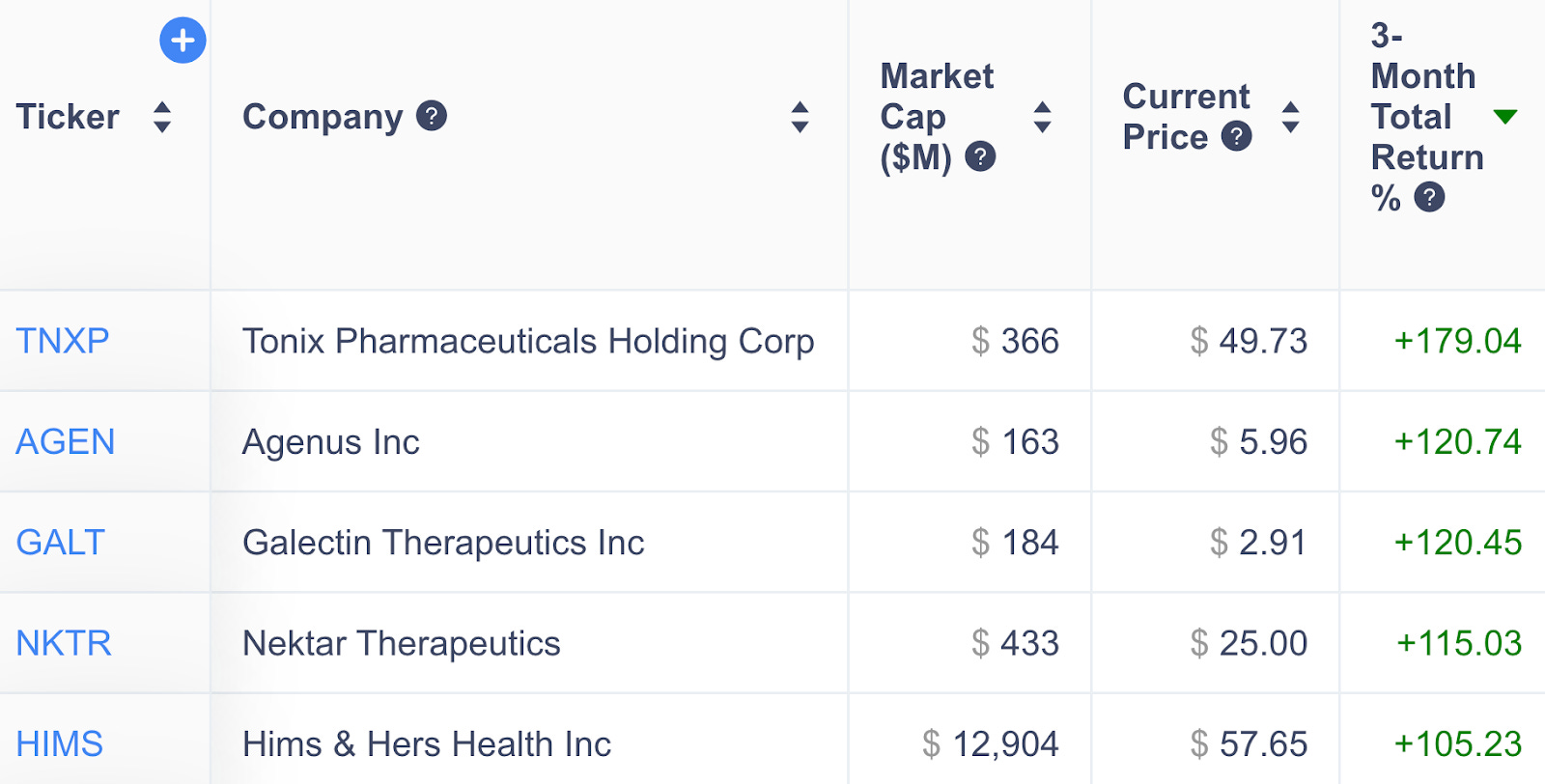This screenshot has height=784, width=1545.
Task: Click the Current Price question mark icon
Action: [x=1236, y=136]
